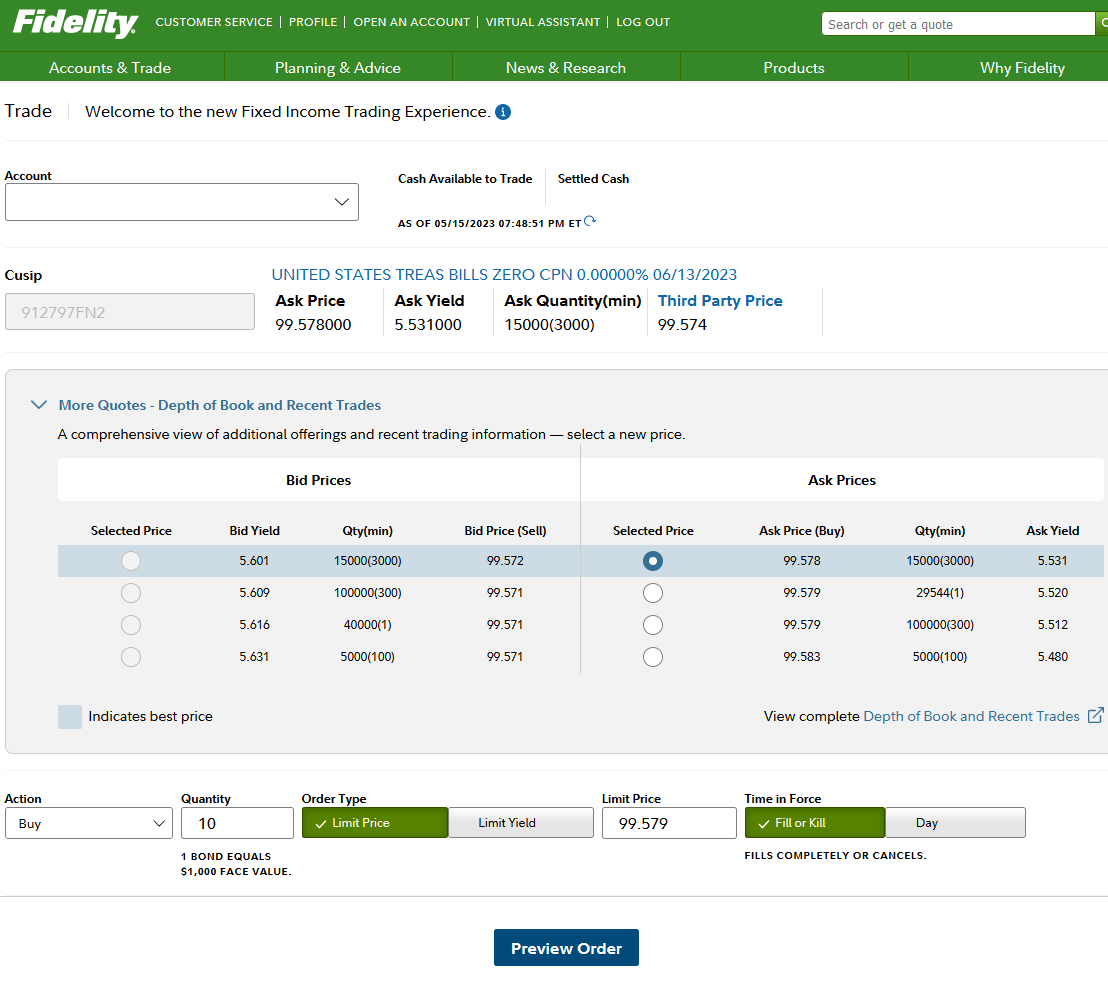
Task: Click the Settled Cash label
Action: click(x=593, y=179)
